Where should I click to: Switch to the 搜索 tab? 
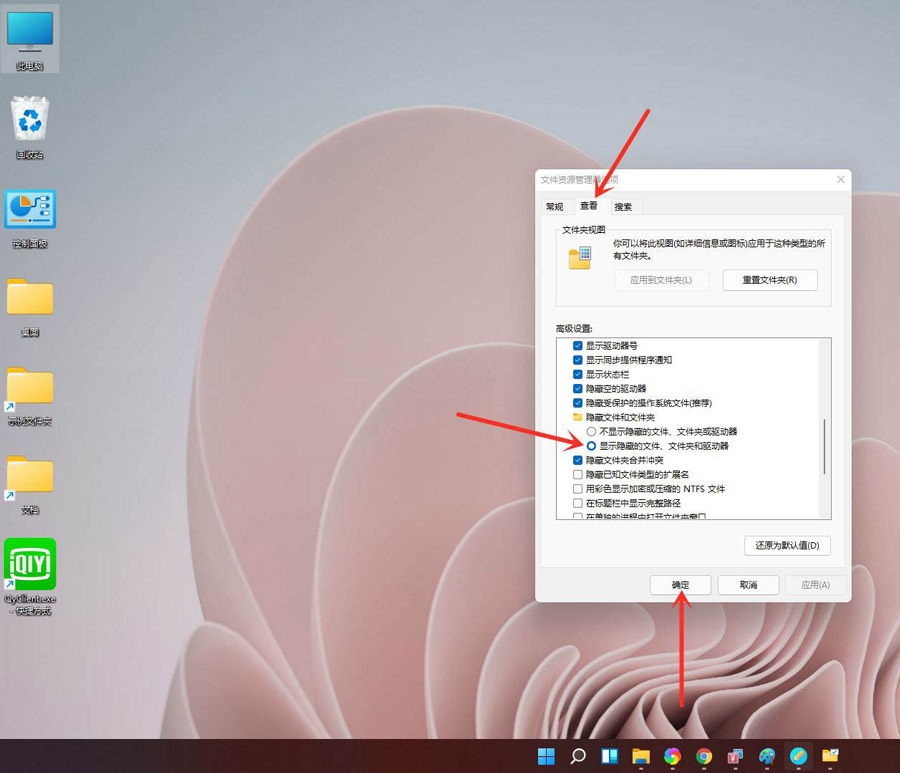point(624,206)
